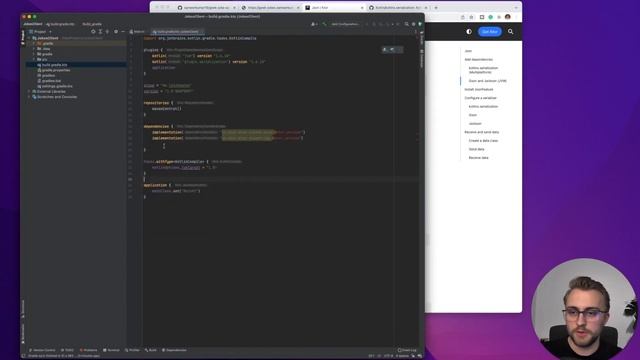Click Profiler tool window tab

click(x=132, y=350)
